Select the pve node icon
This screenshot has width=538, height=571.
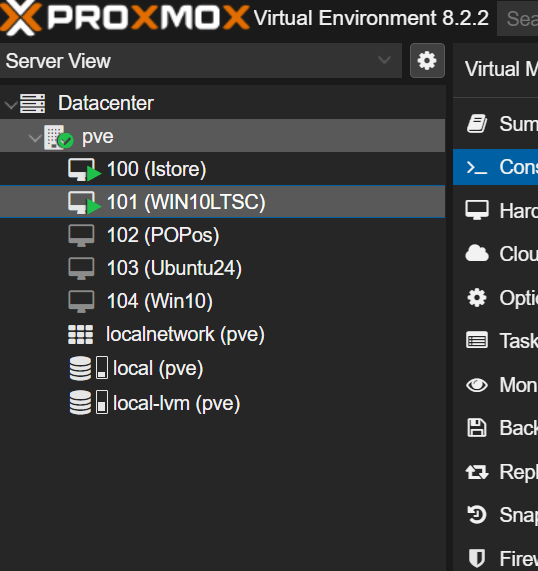click(58, 137)
